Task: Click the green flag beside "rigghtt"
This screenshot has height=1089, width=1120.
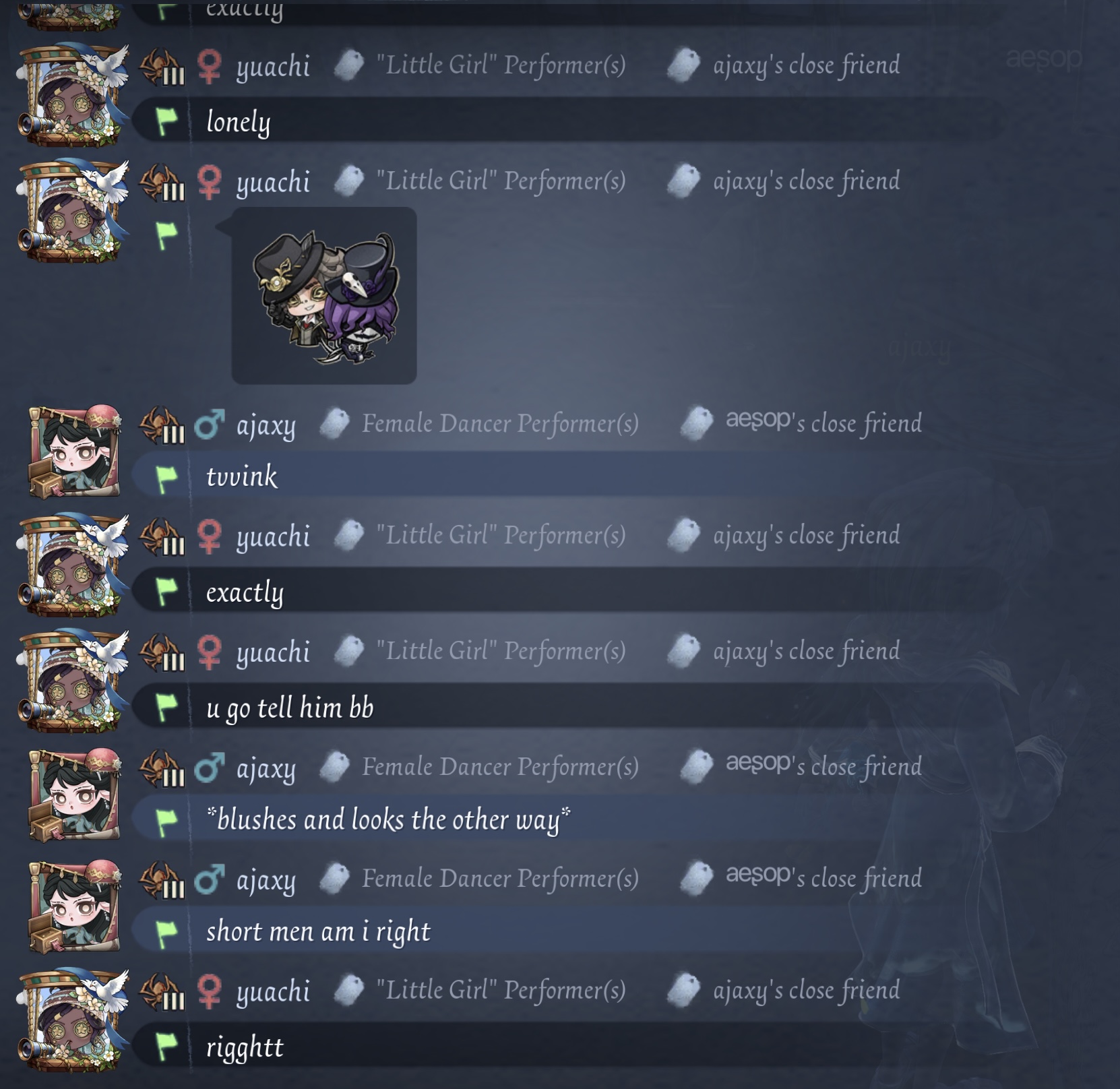Action: pos(166,1046)
